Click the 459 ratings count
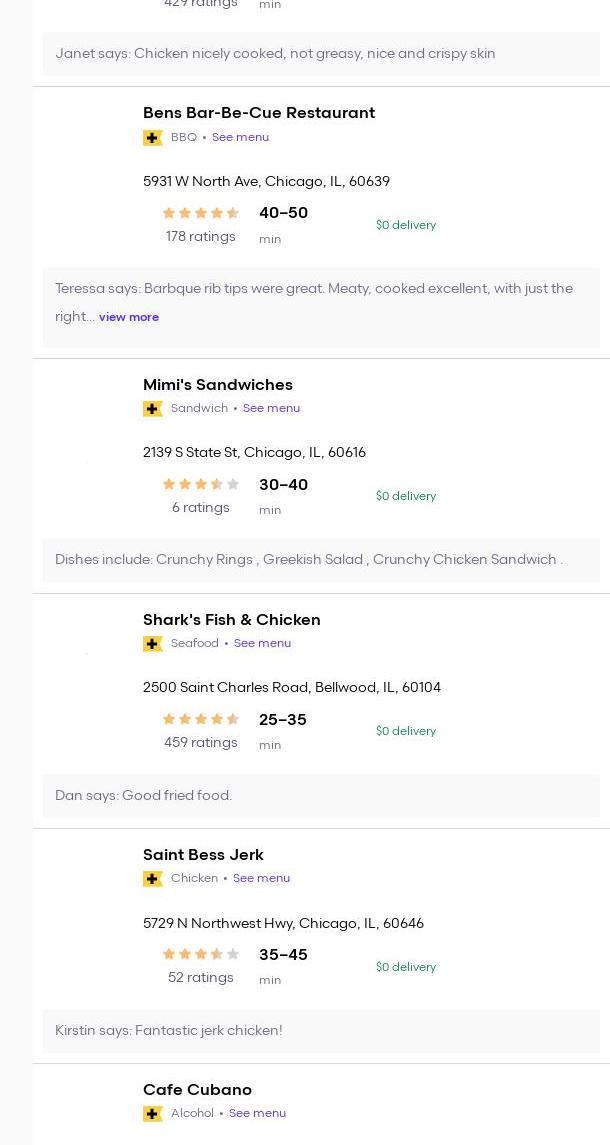610x1145 pixels. pyautogui.click(x=201, y=743)
